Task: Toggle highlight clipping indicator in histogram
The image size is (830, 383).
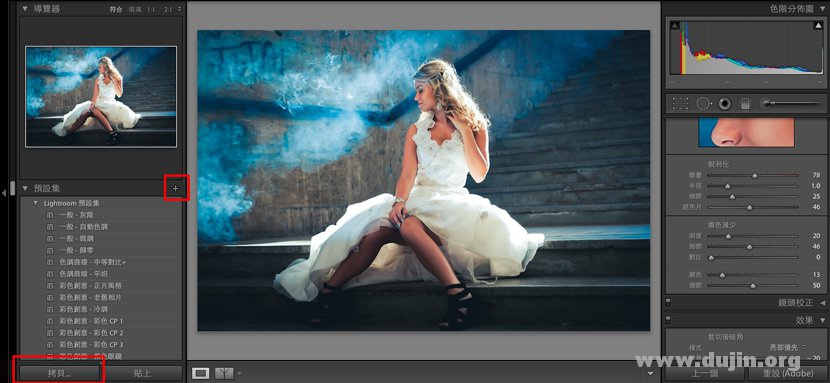Action: coord(818,25)
